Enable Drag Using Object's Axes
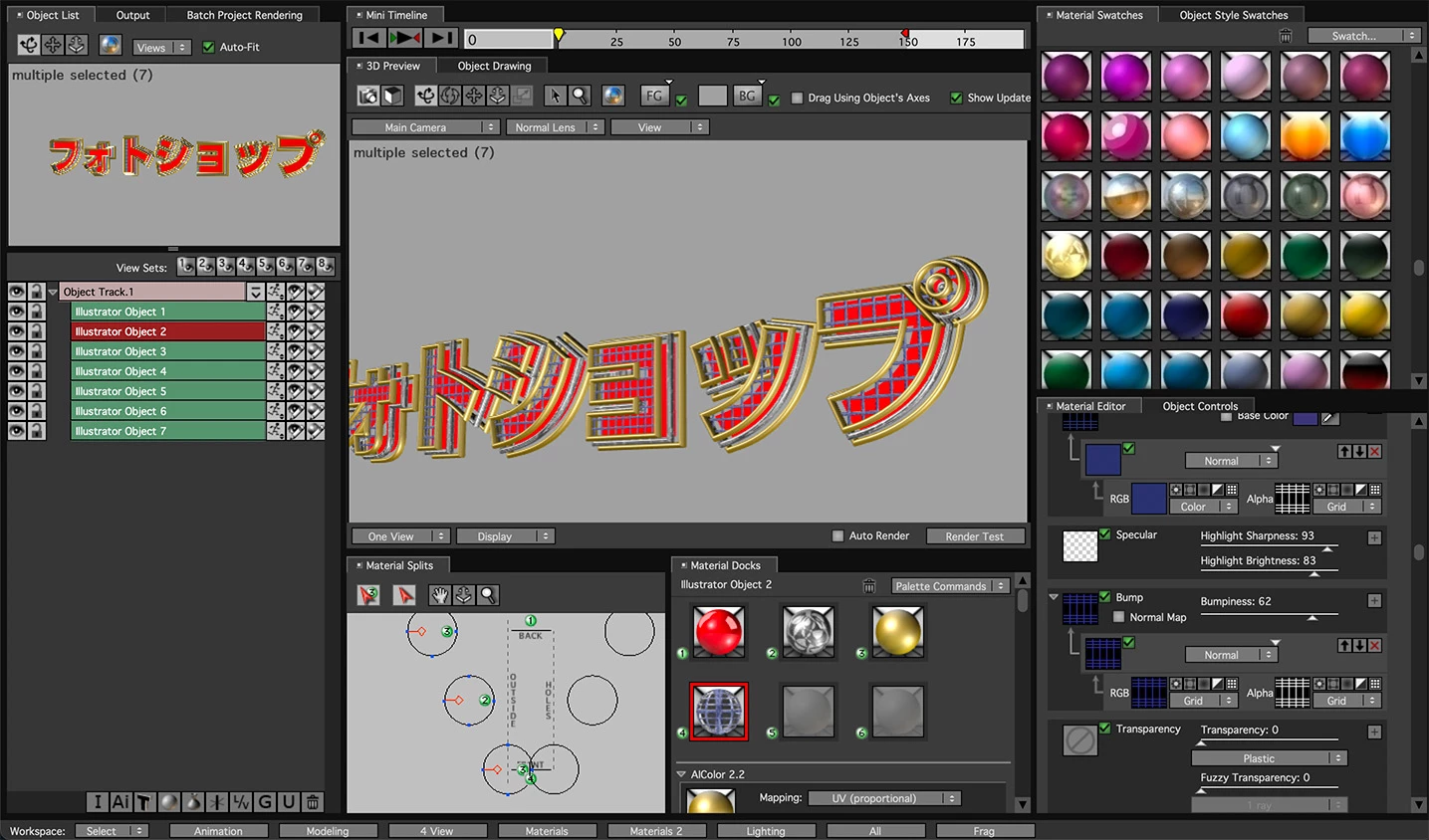 coord(797,98)
